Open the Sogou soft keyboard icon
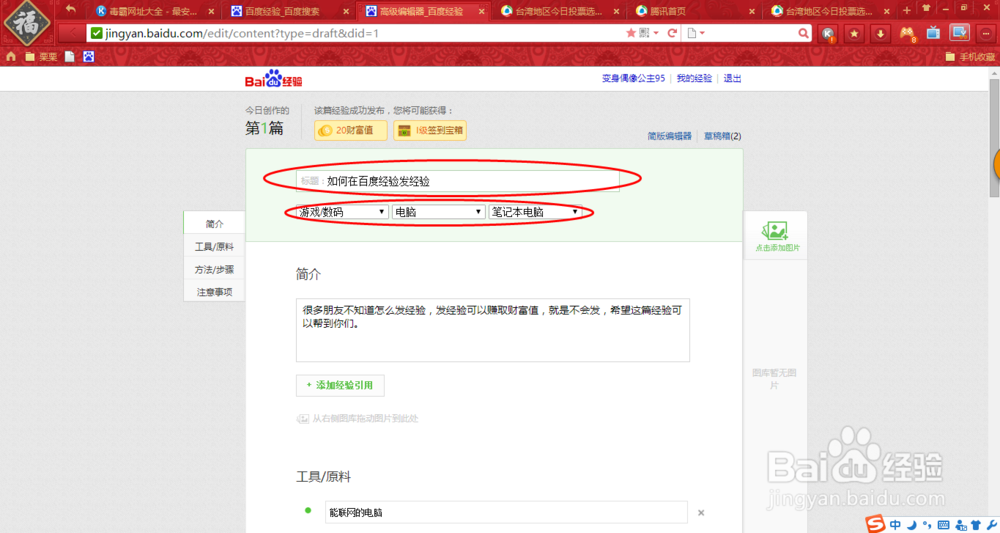Image resolution: width=1000 pixels, height=533 pixels. coord(943,525)
